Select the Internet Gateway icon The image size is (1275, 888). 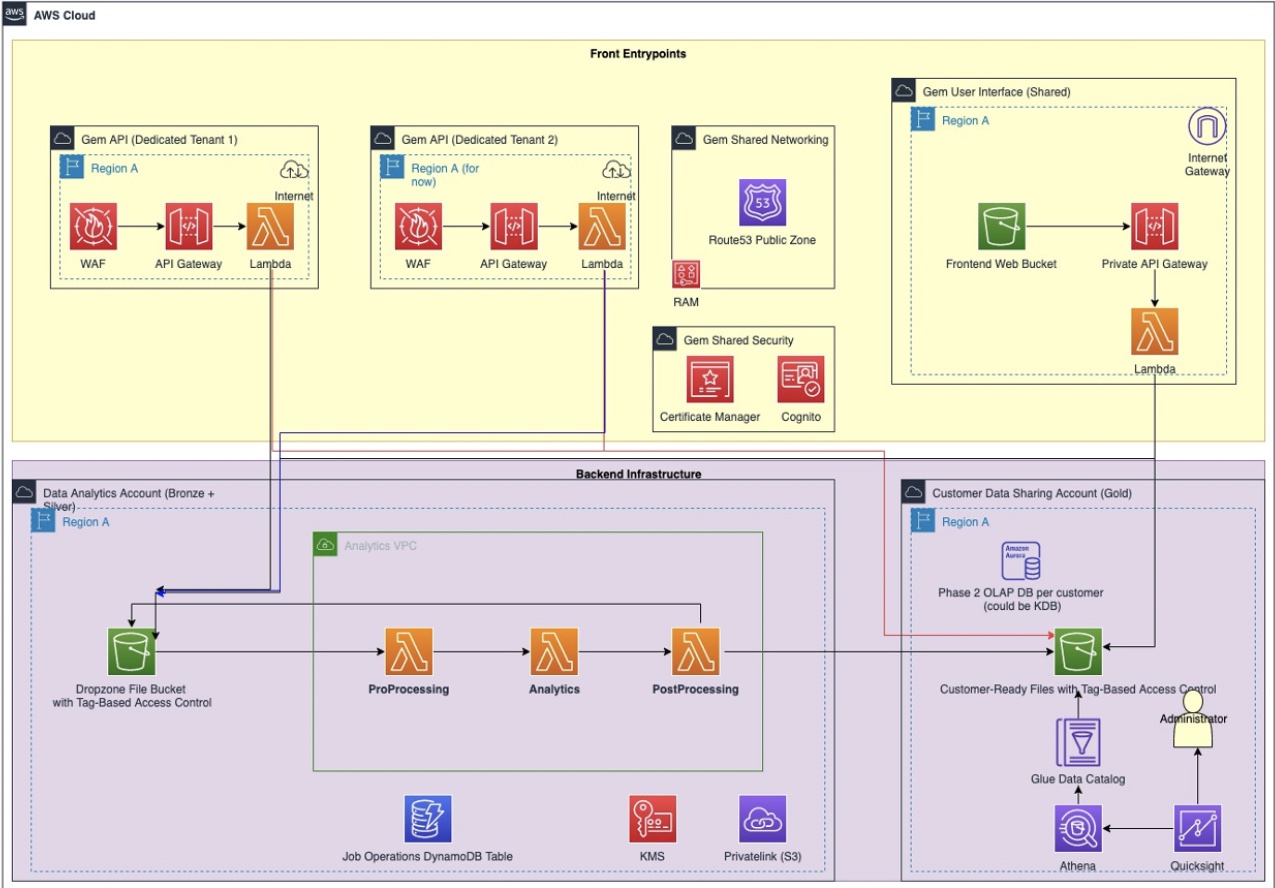tap(1207, 127)
